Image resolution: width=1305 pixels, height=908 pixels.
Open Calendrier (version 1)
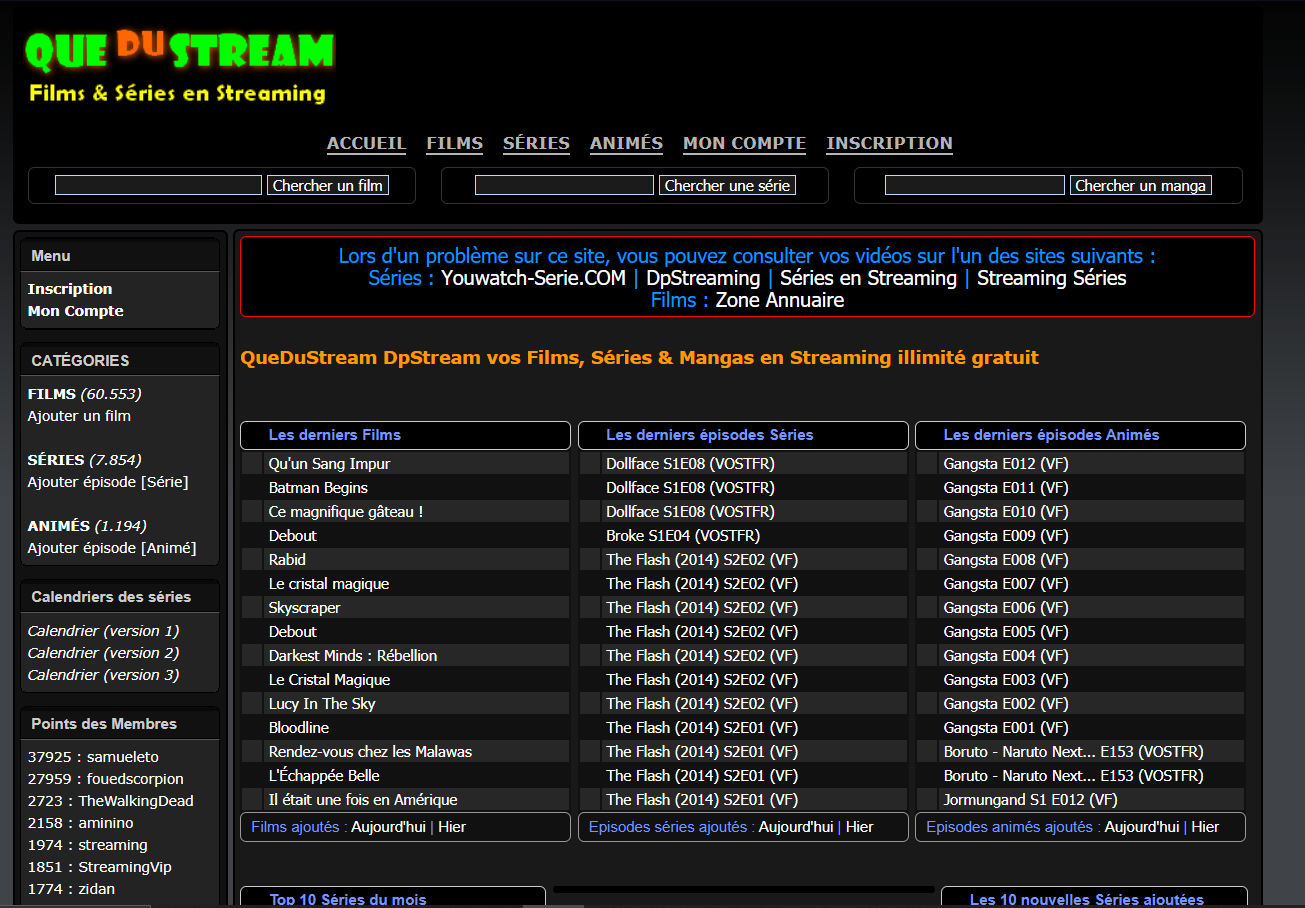click(103, 631)
